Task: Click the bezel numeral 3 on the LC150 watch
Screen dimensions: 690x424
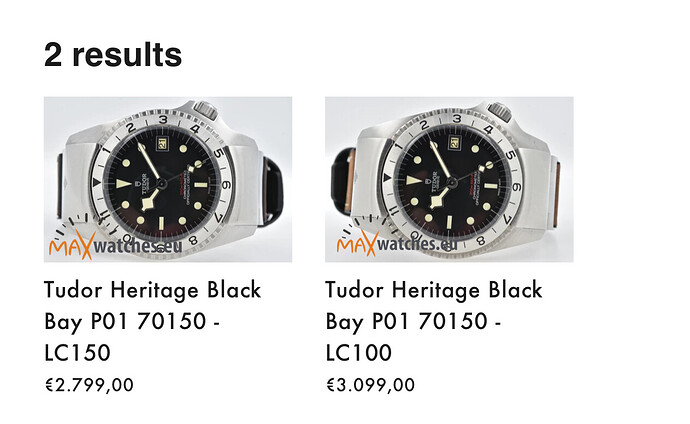Action: [163, 119]
